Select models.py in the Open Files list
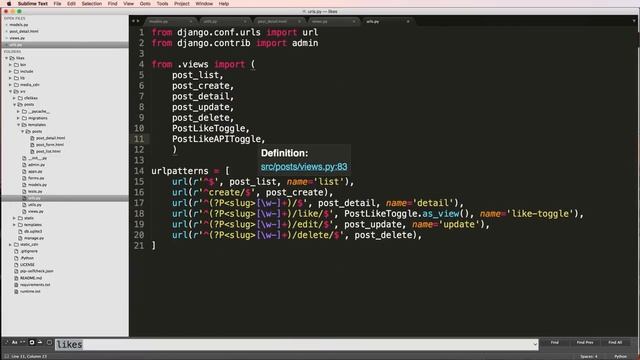This screenshot has height=360, width=640. click(x=19, y=24)
